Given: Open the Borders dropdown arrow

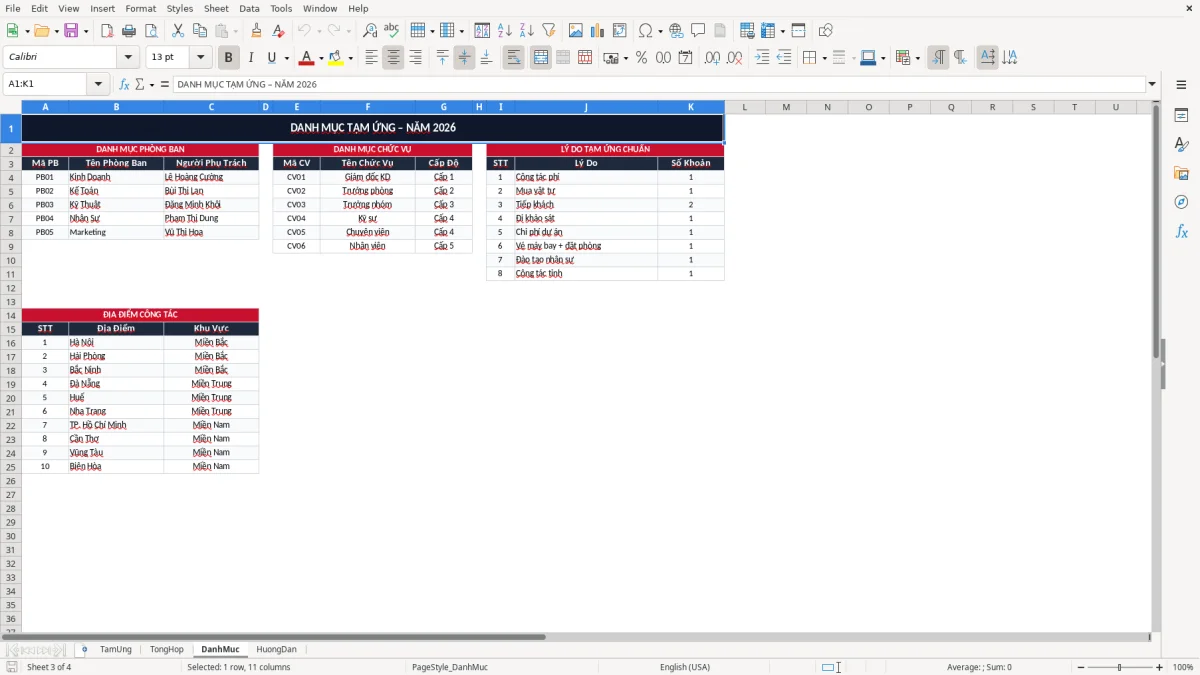Looking at the screenshot, I should (x=824, y=58).
